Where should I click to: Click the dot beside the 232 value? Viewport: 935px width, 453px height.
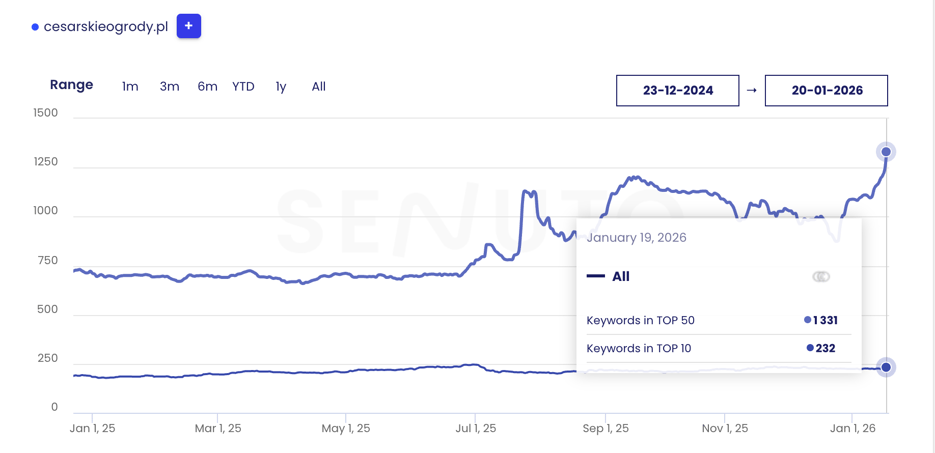810,348
